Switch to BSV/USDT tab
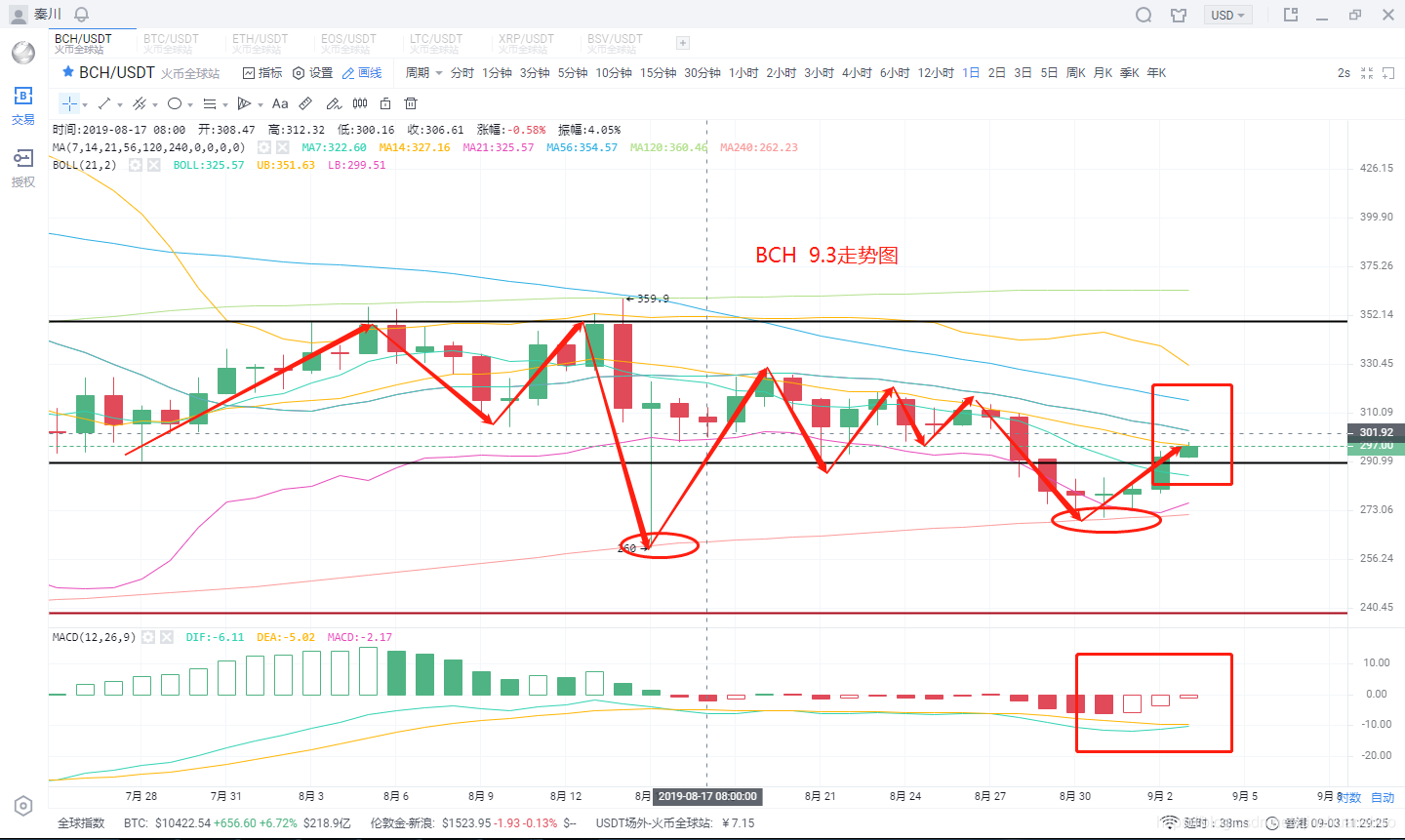The width and height of the screenshot is (1405, 840). (615, 43)
